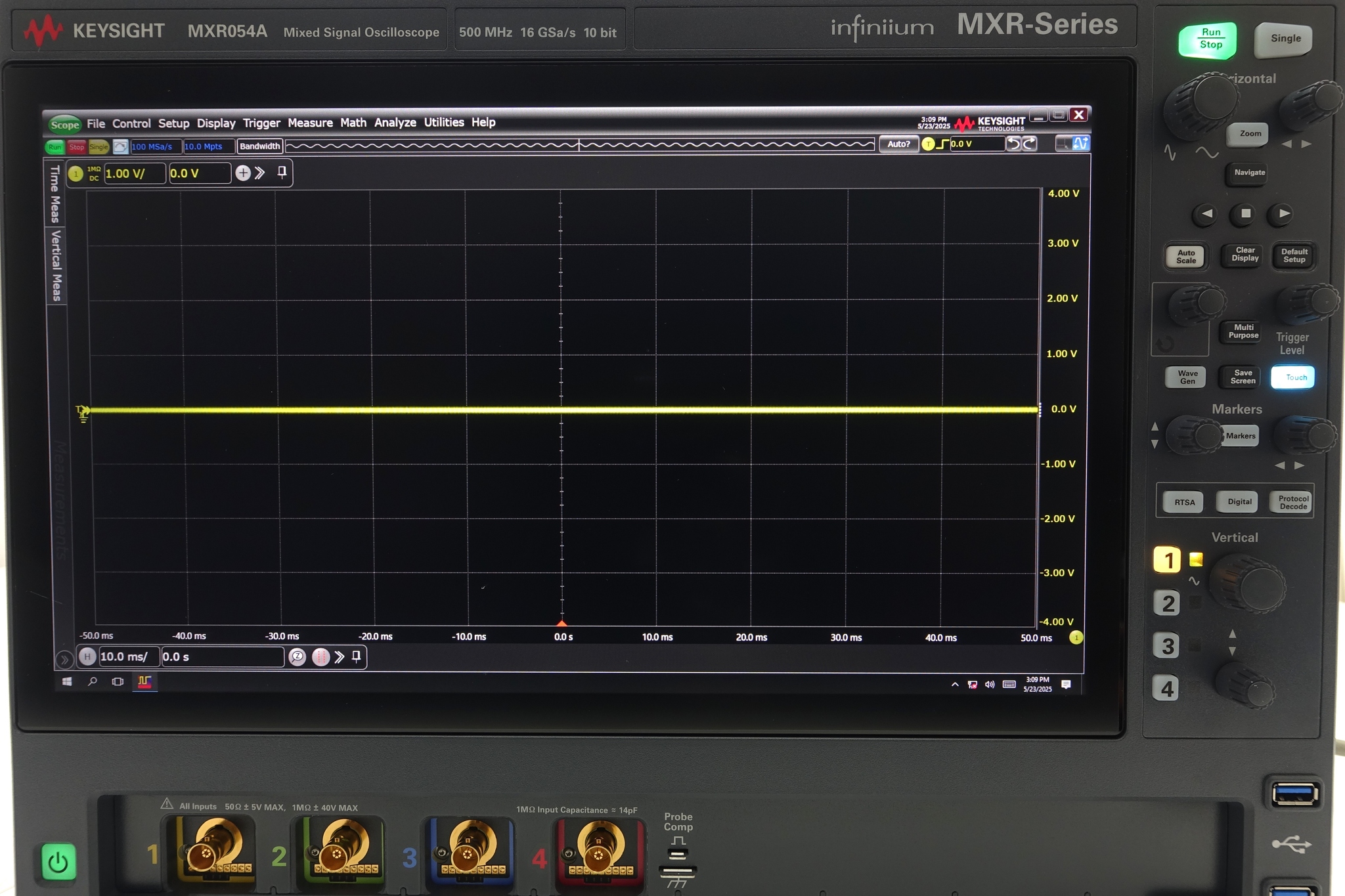The width and height of the screenshot is (1345, 896).
Task: Click the taskbar search magnifier icon
Action: [x=93, y=682]
